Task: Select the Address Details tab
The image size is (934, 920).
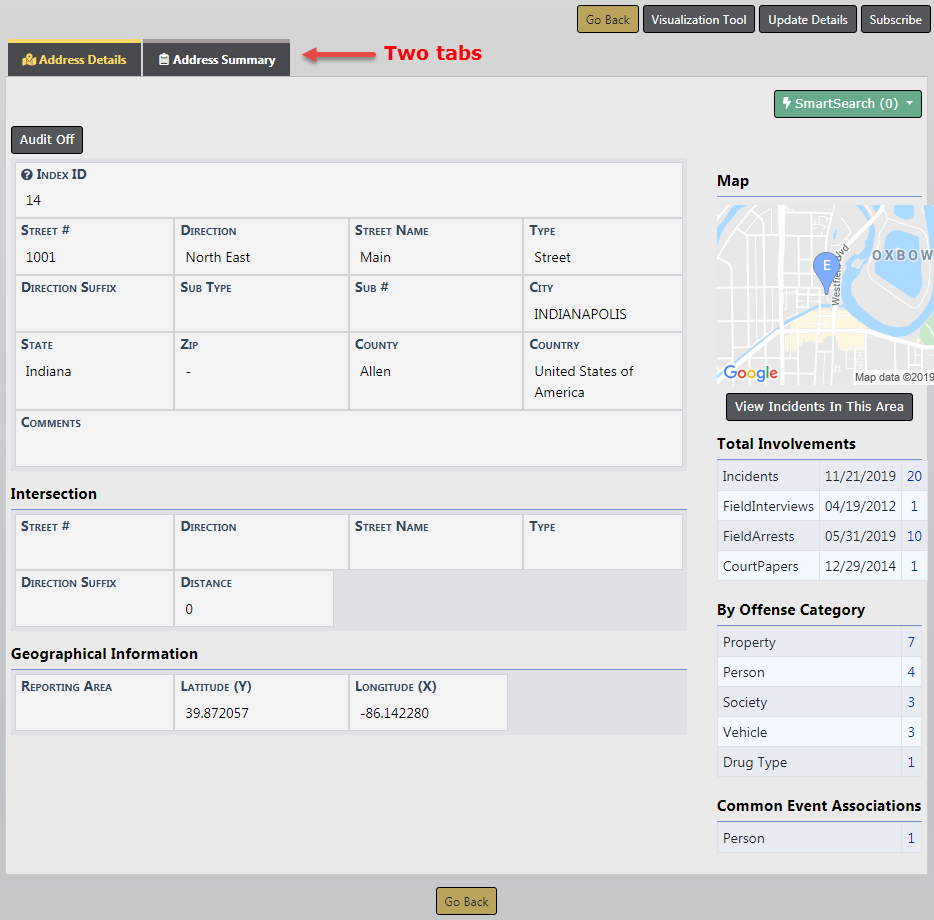Action: (x=75, y=60)
